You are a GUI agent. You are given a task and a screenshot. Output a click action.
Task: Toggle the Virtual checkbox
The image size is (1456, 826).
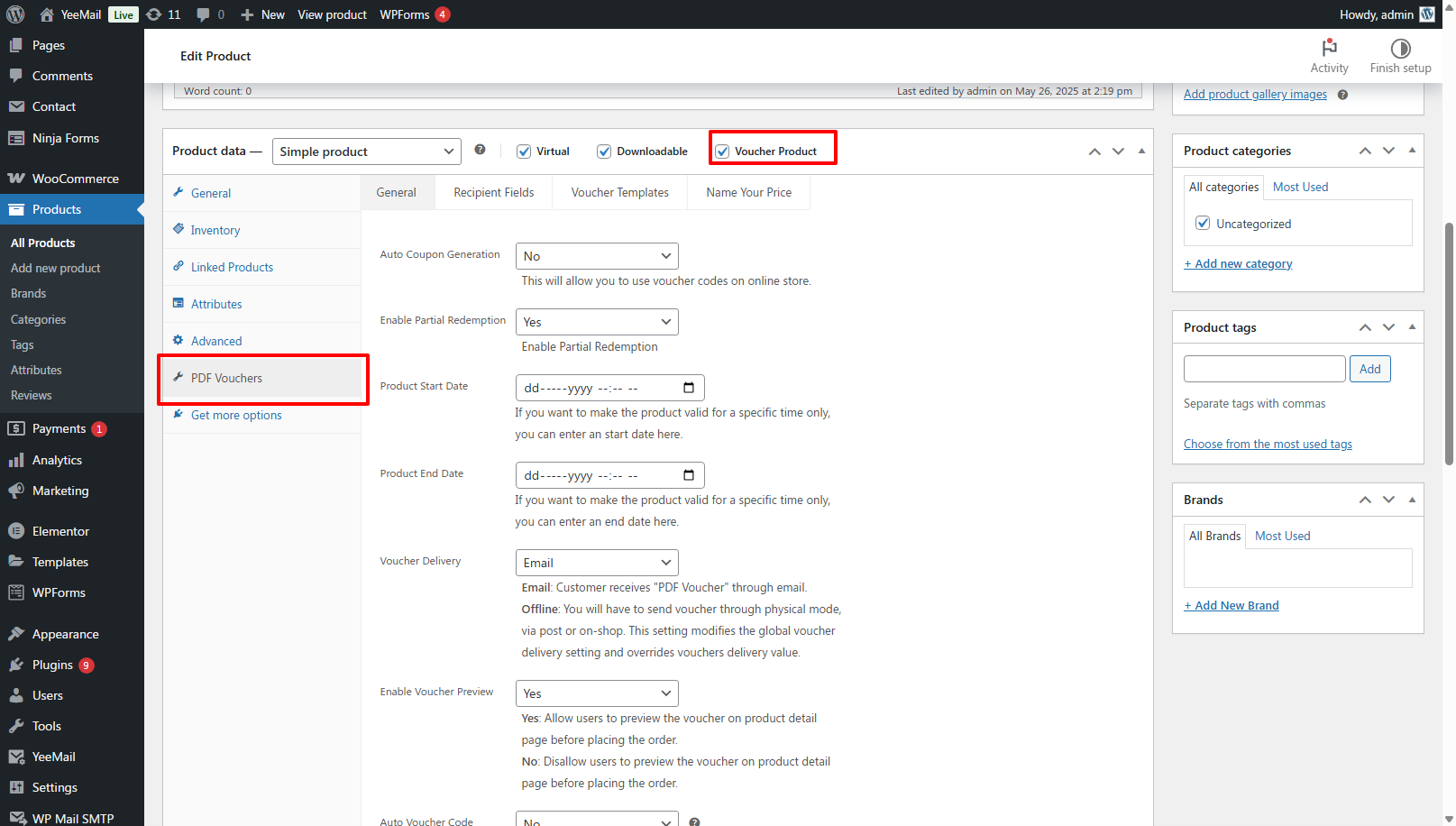click(524, 151)
